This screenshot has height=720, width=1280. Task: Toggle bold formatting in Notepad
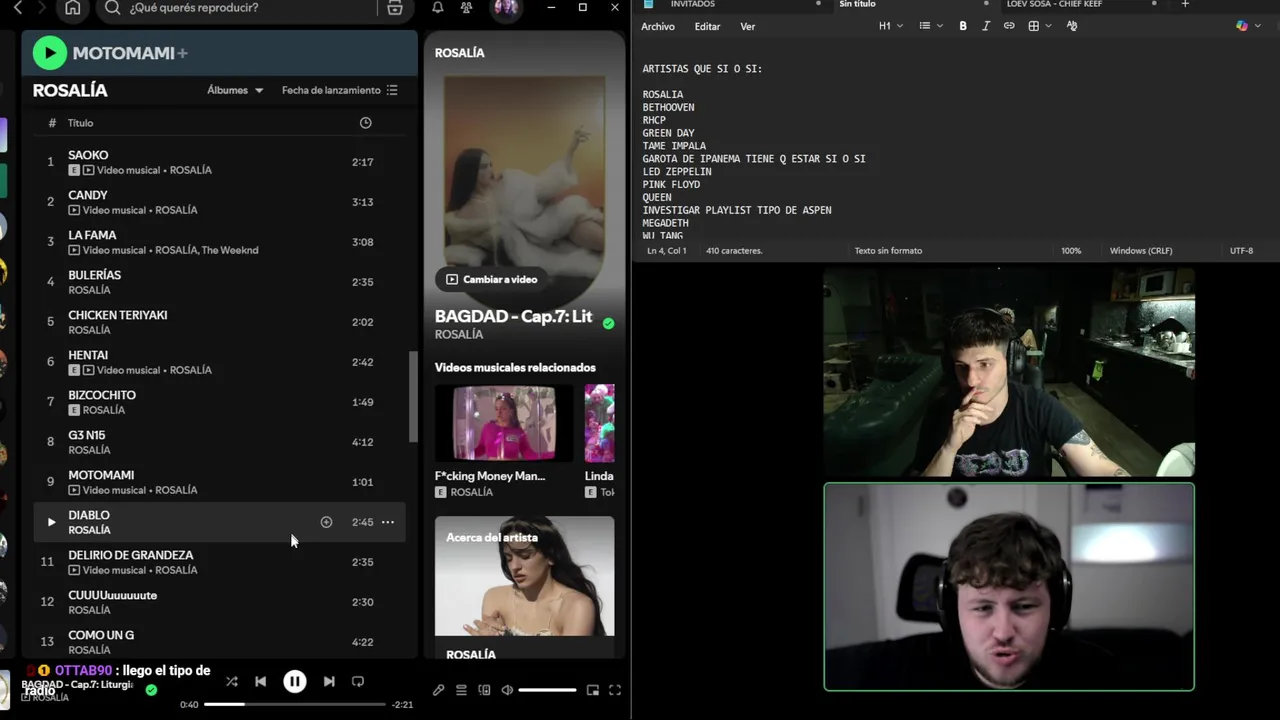coord(963,26)
